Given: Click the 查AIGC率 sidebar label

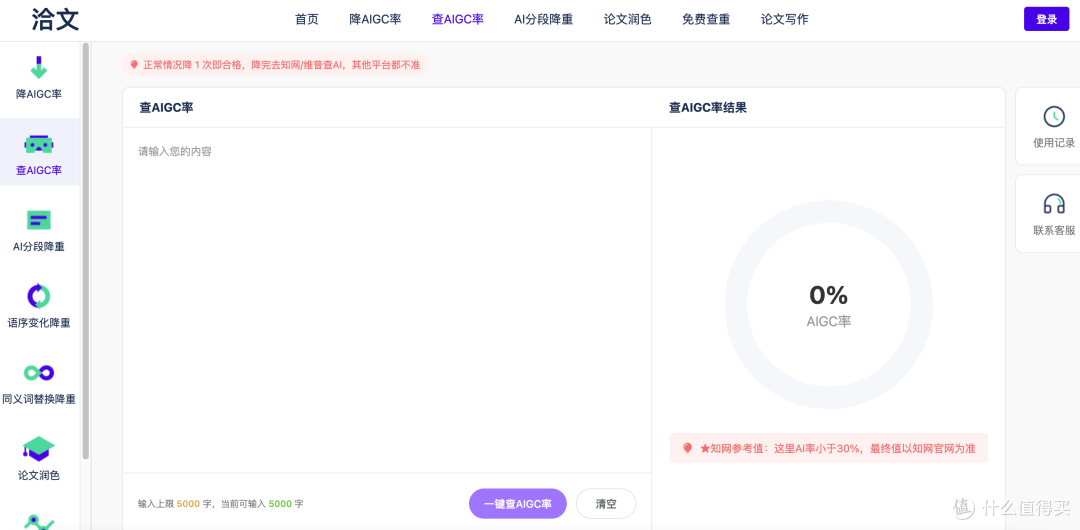Looking at the screenshot, I should tap(39, 170).
